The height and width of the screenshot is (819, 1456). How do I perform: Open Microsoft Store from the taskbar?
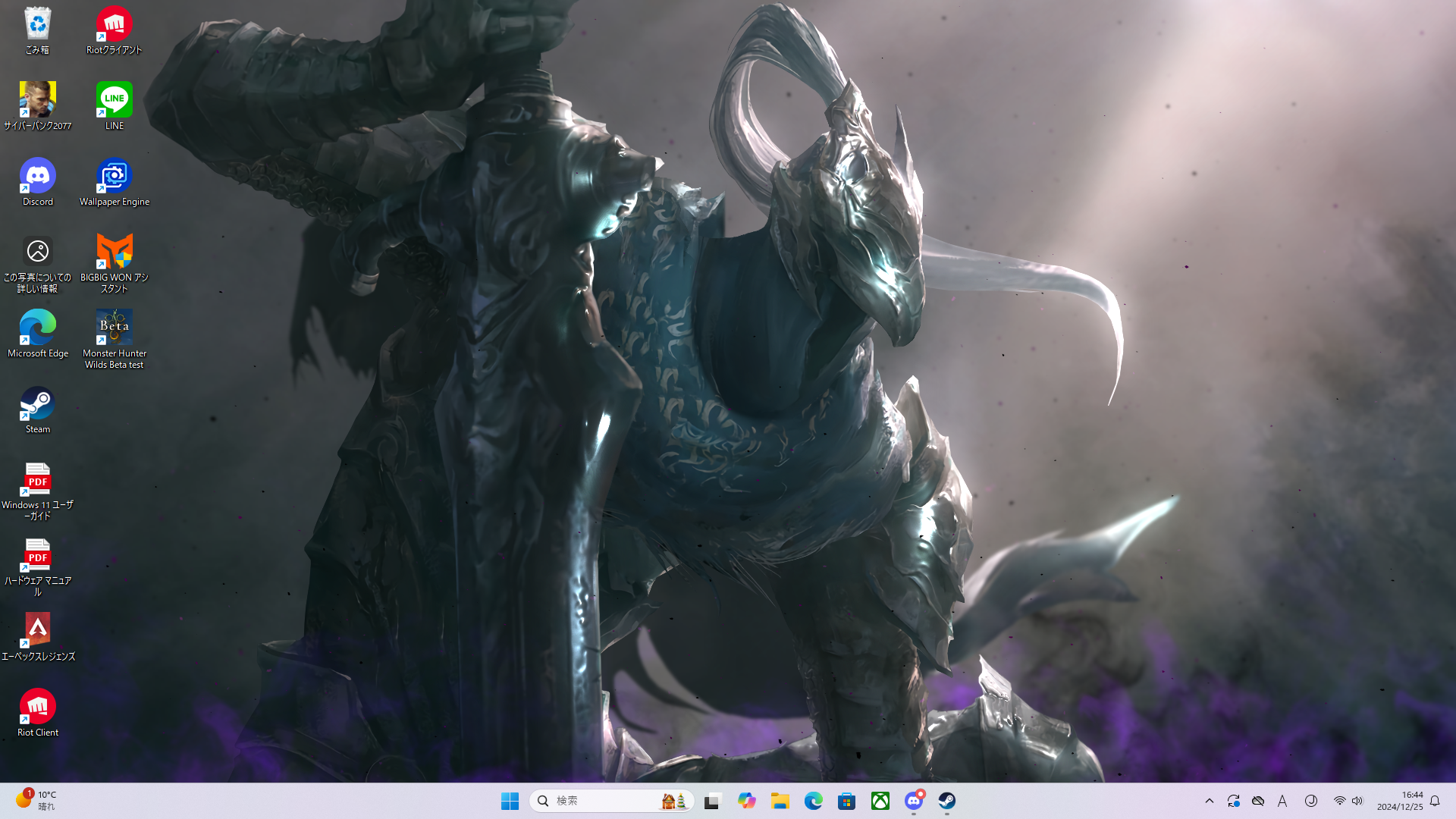click(x=847, y=801)
